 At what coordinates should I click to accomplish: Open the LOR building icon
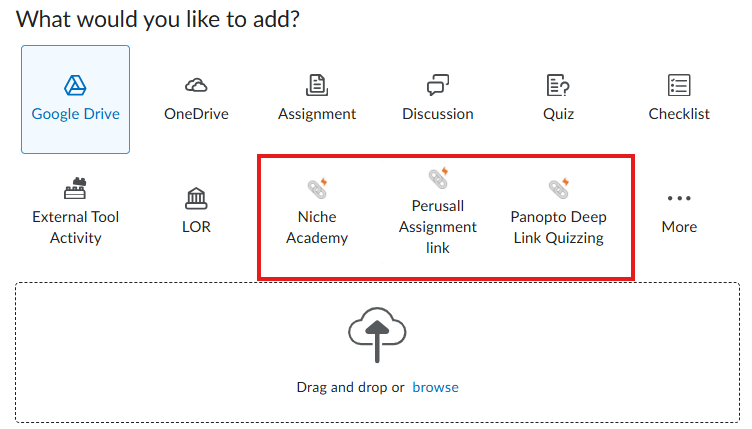pyautogui.click(x=196, y=198)
